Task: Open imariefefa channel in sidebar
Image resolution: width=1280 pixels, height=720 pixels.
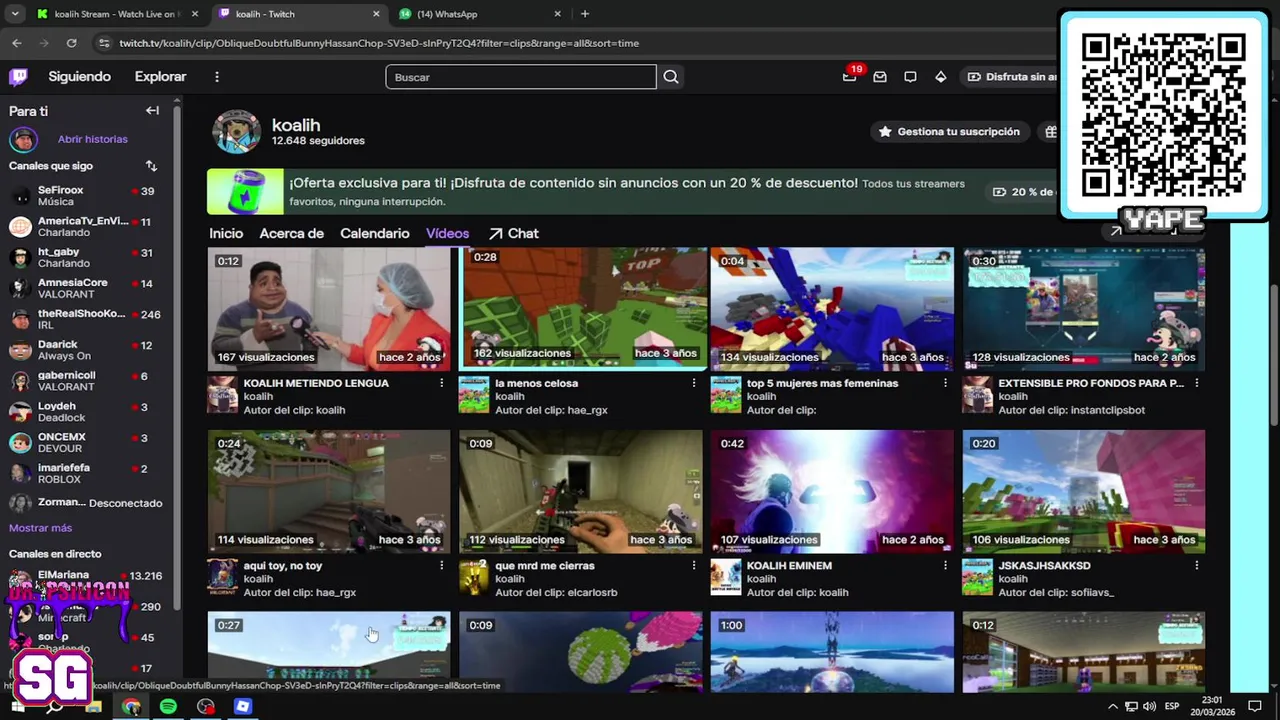Action: (88, 474)
